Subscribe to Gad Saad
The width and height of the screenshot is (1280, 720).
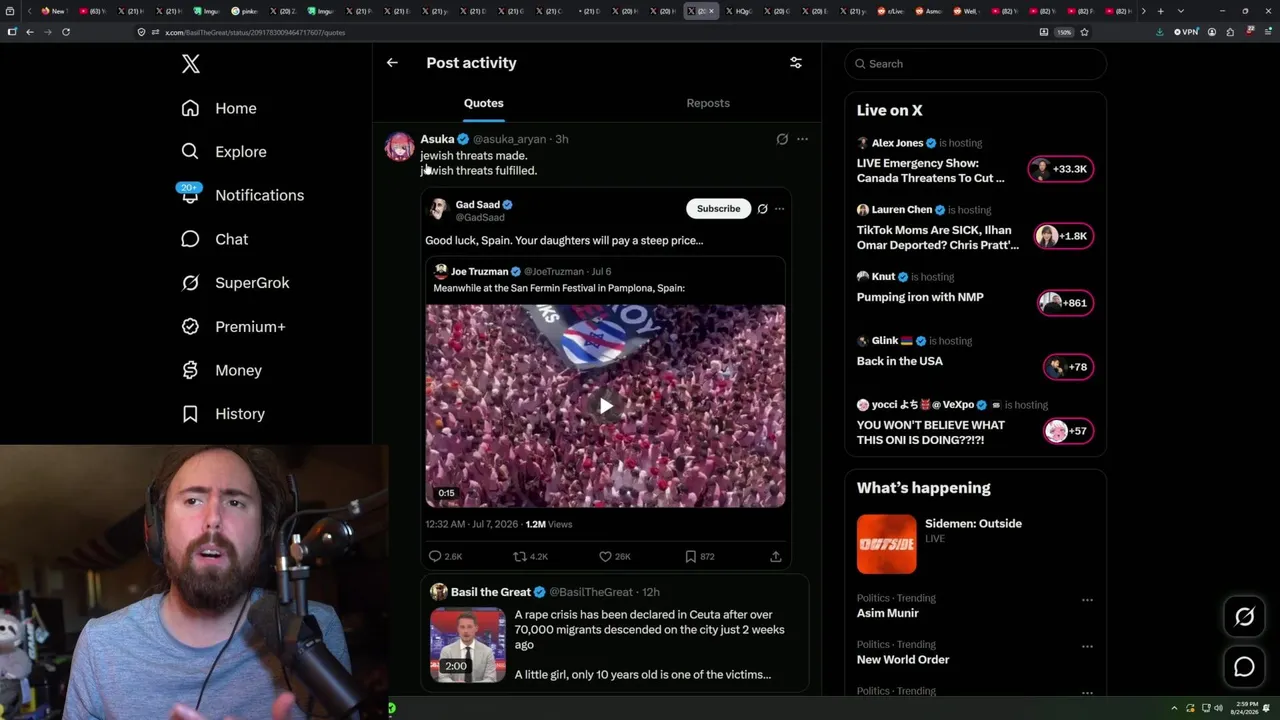719,209
